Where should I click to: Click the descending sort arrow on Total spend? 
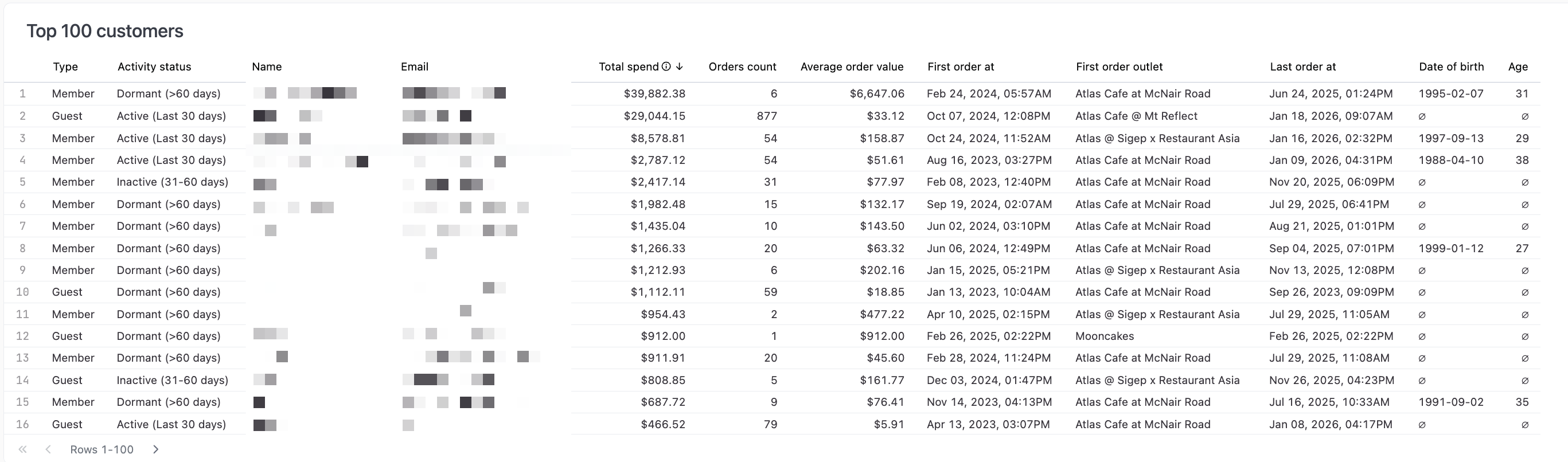tap(680, 67)
